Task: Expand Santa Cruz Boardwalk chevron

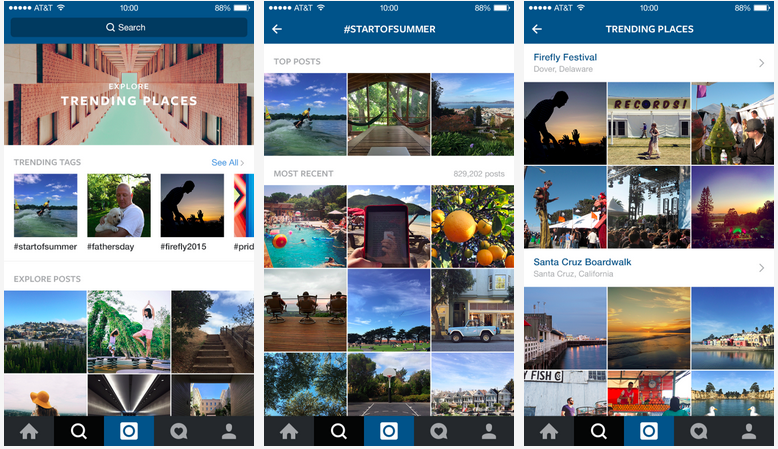Action: point(762,268)
